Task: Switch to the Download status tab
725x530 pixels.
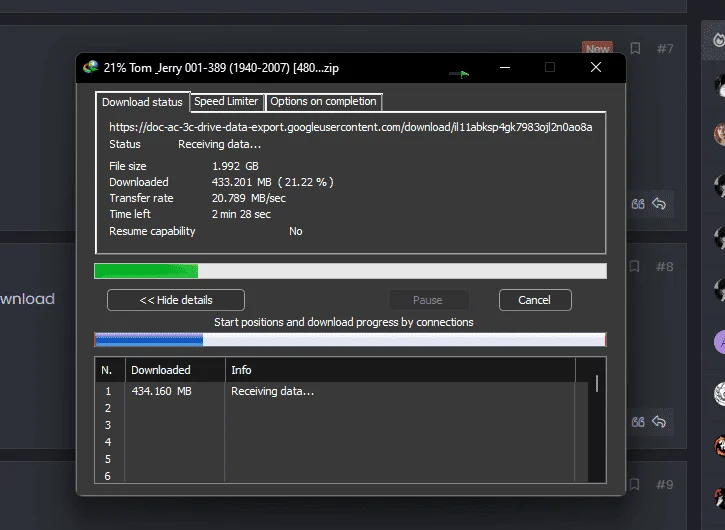Action: (142, 102)
